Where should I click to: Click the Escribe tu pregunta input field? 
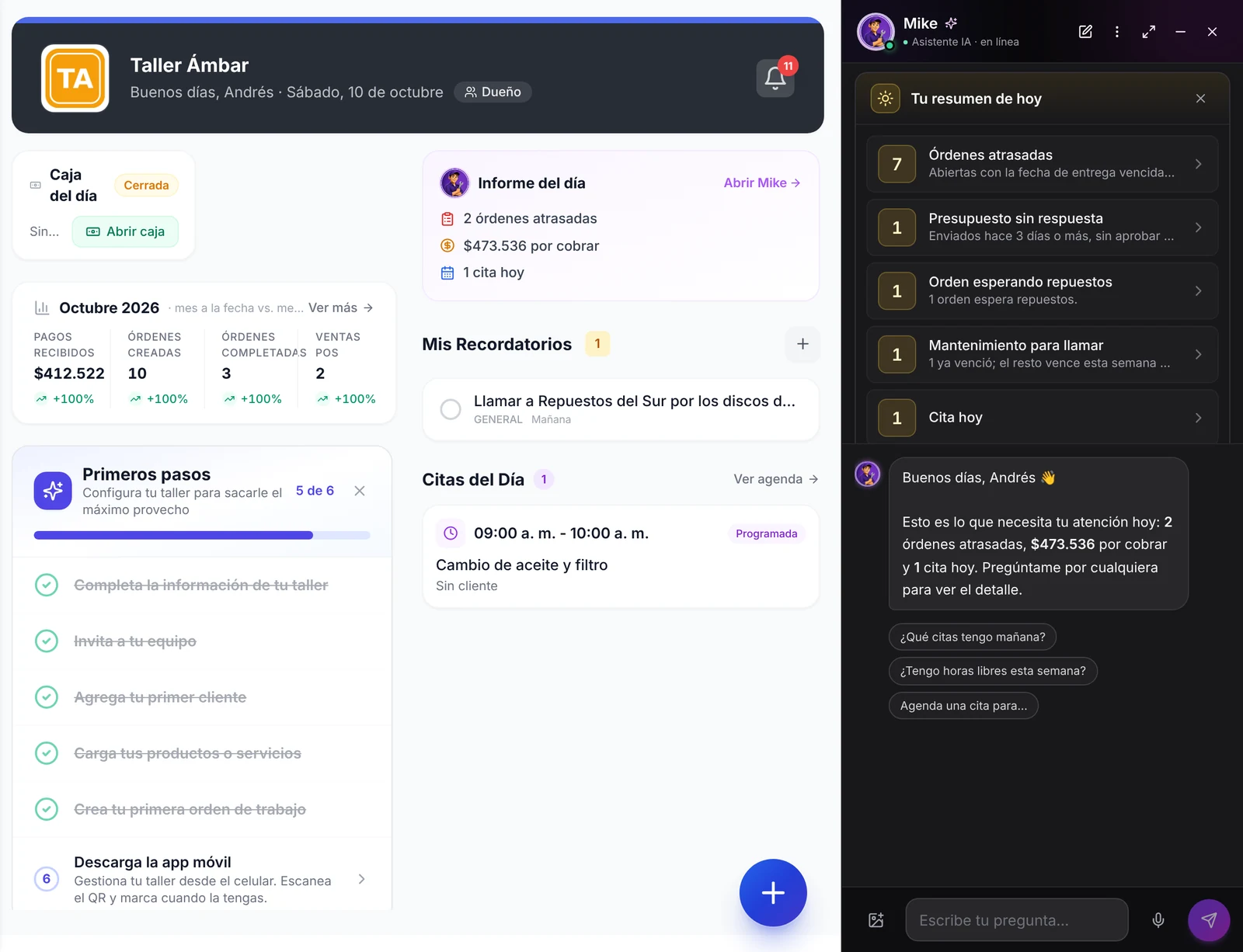[x=1017, y=920]
